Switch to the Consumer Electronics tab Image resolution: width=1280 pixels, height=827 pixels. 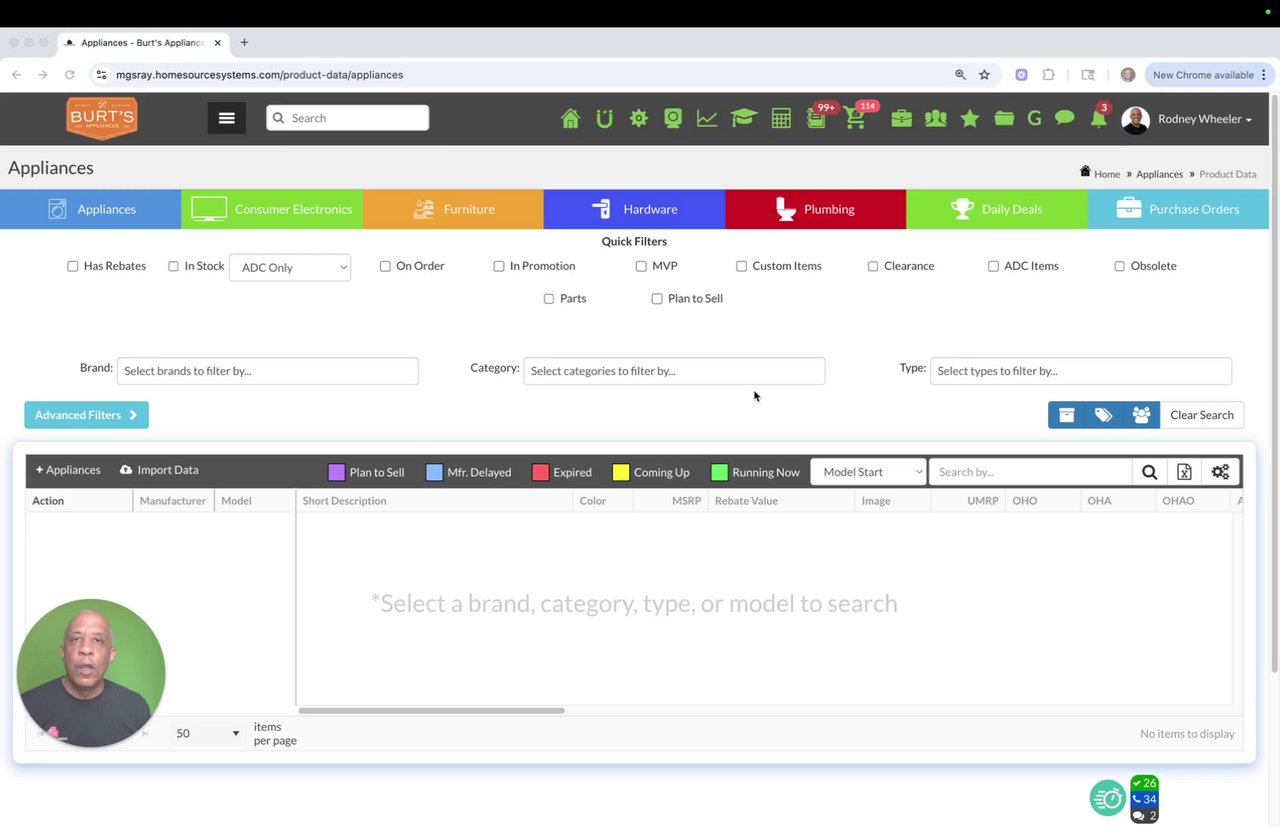(272, 209)
